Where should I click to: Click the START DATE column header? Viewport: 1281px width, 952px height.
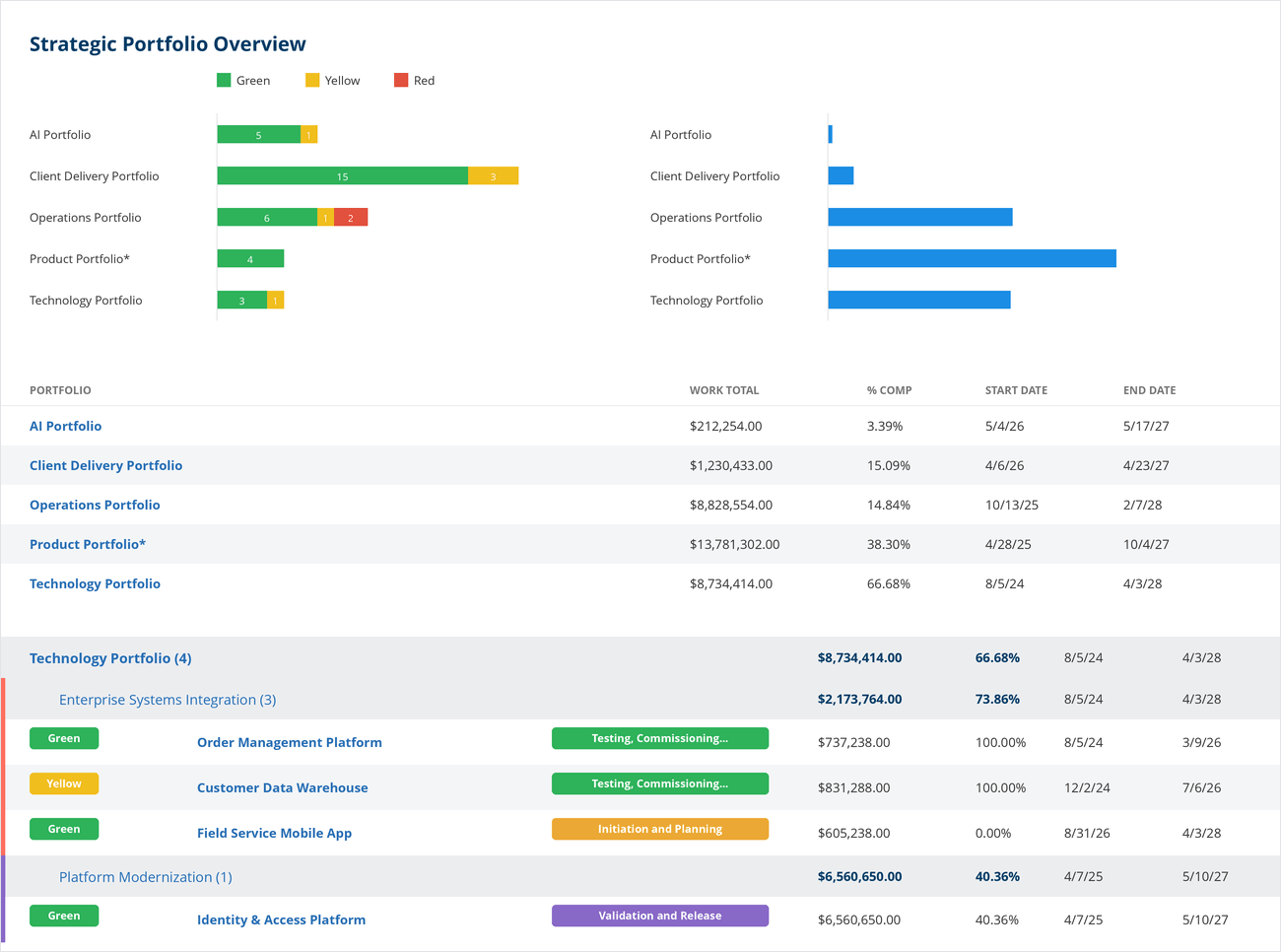pyautogui.click(x=1016, y=390)
